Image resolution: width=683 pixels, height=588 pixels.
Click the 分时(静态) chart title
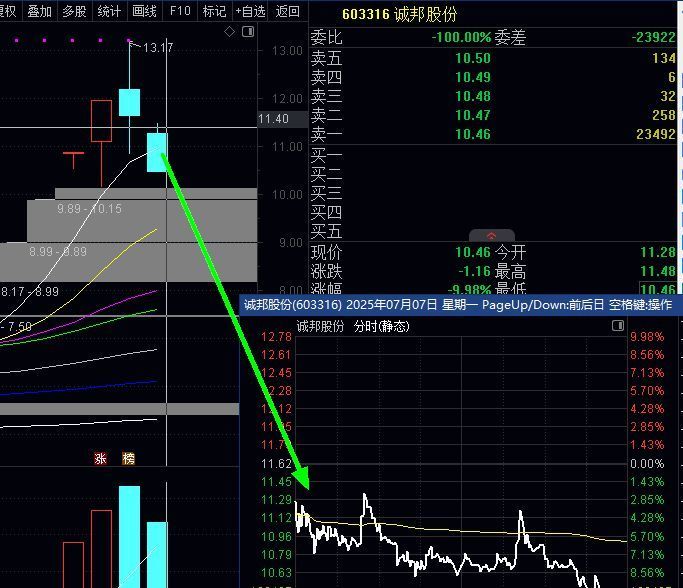click(382, 326)
